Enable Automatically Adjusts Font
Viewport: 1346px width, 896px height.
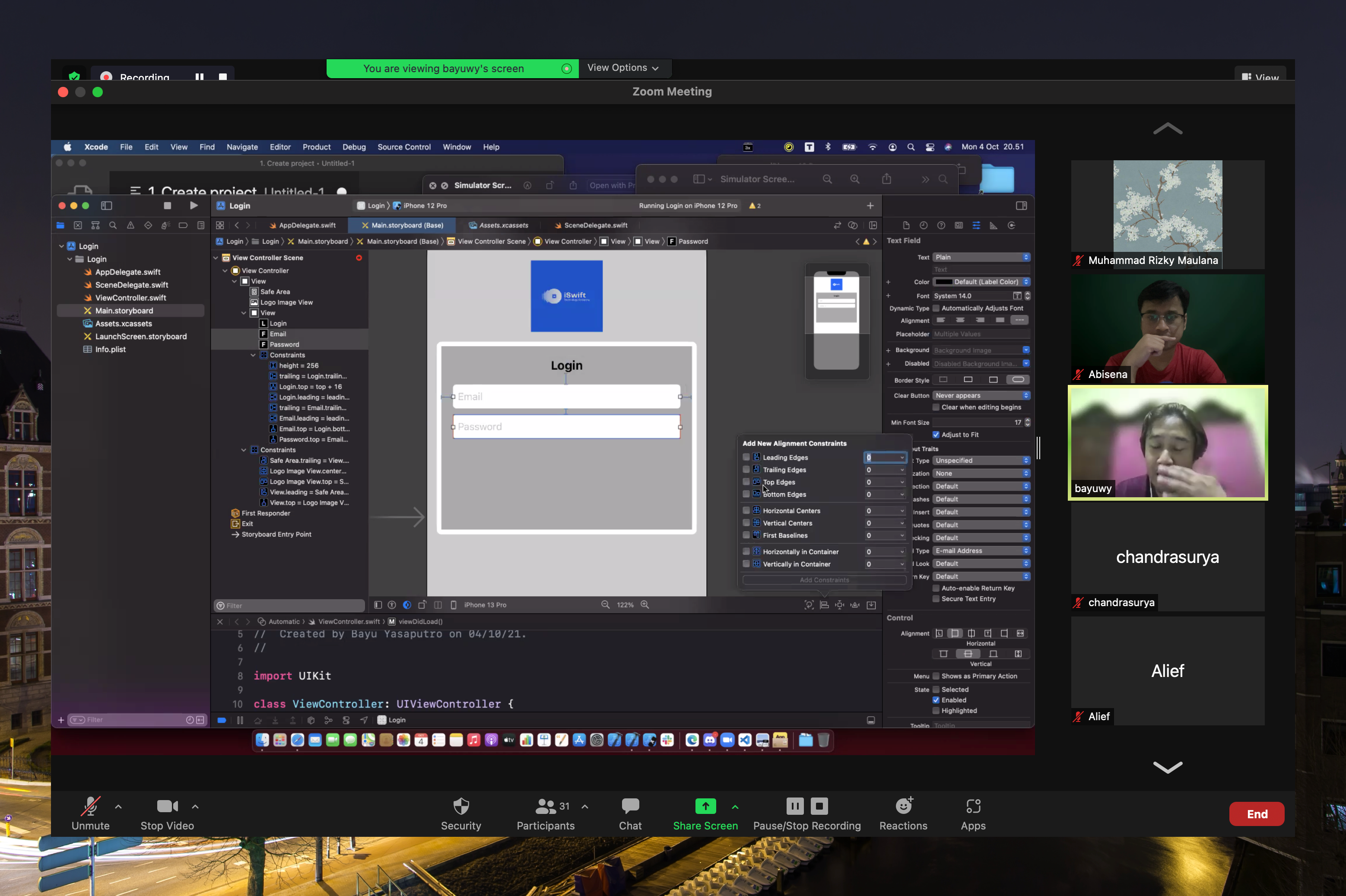[x=936, y=308]
